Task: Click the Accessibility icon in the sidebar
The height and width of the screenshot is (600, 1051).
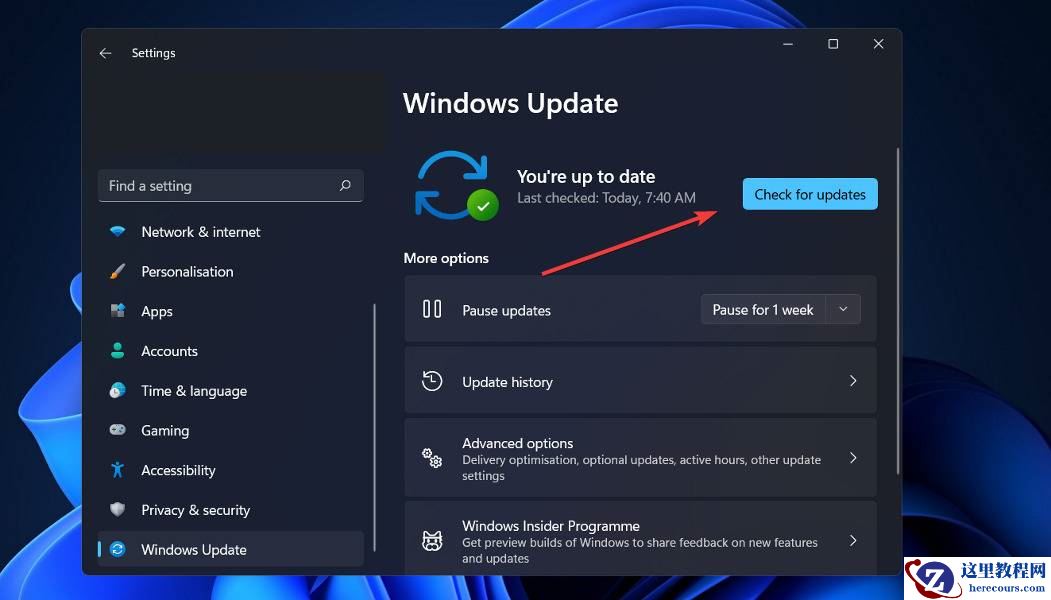Action: (117, 470)
